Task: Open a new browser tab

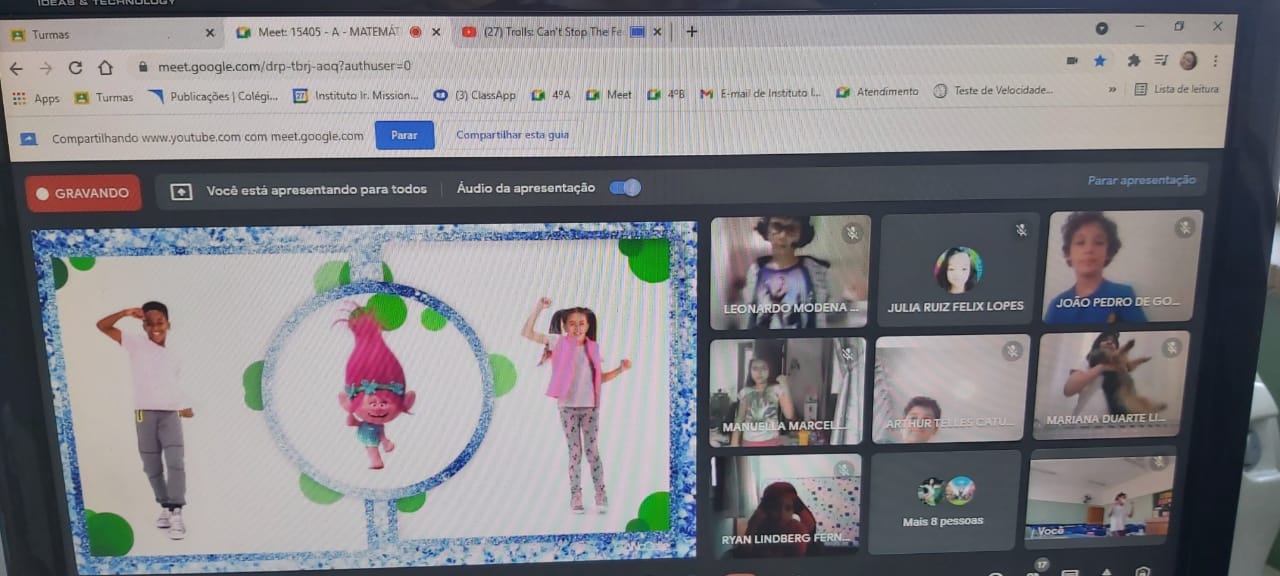Action: point(691,31)
